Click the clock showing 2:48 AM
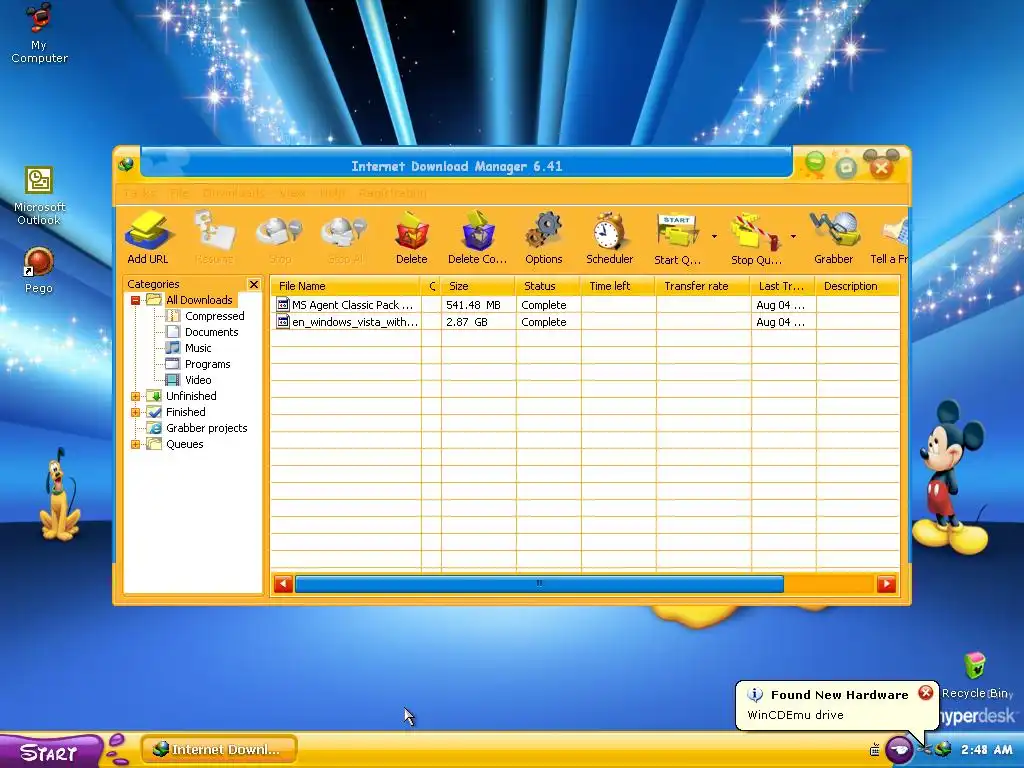Image resolution: width=1024 pixels, height=768 pixels. 986,750
